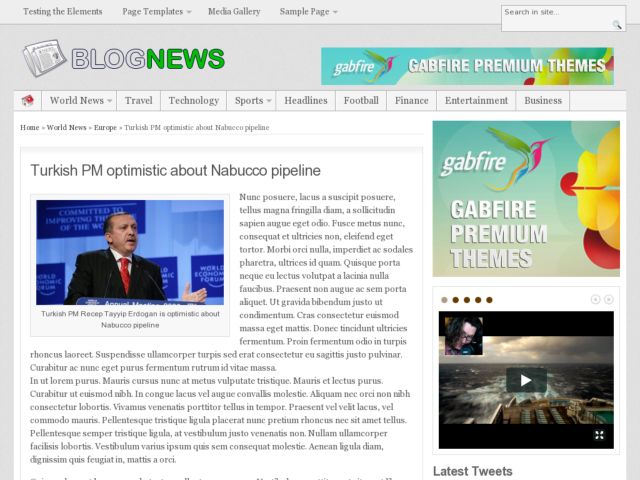The width and height of the screenshot is (640, 480).
Task: Open the Entertainment category
Action: pyautogui.click(x=476, y=100)
